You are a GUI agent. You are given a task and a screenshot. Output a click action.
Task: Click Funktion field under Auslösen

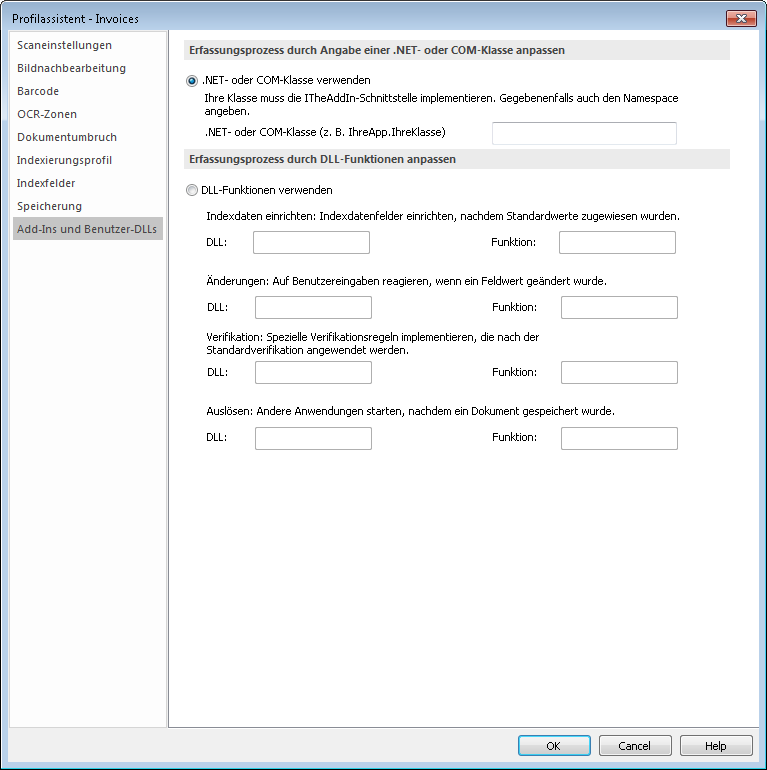point(619,439)
